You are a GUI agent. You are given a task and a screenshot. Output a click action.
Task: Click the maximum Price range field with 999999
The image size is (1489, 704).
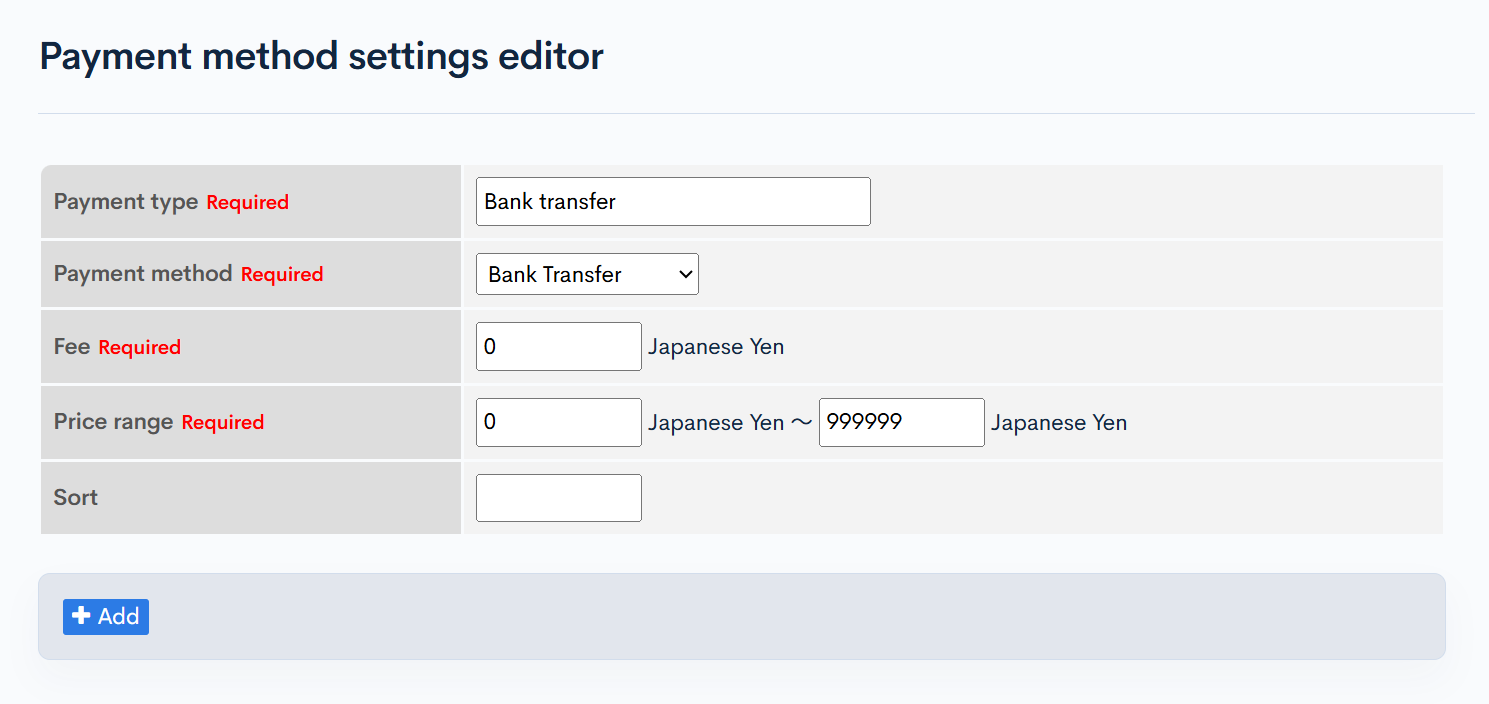tap(902, 422)
